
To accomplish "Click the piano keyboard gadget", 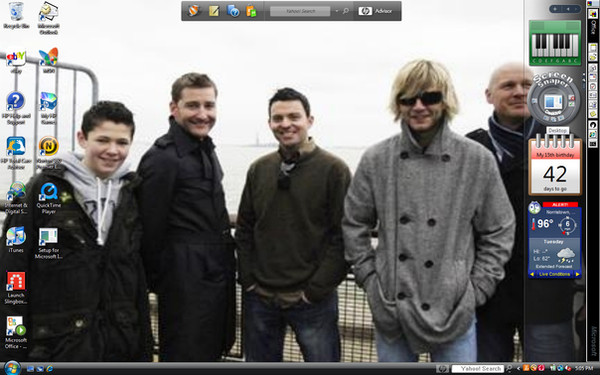I will (555, 43).
